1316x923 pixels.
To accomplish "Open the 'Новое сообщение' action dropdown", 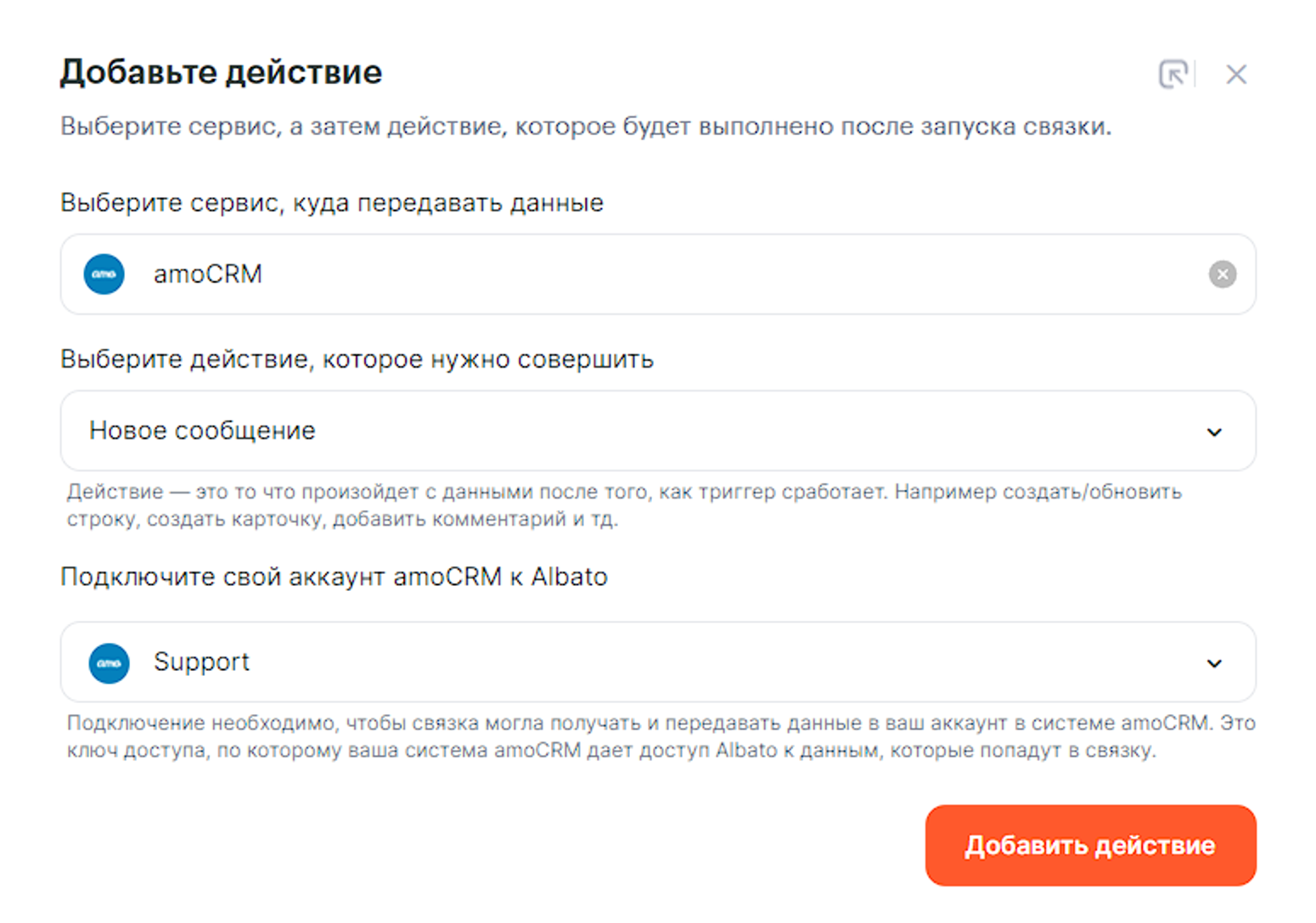I will 658,431.
